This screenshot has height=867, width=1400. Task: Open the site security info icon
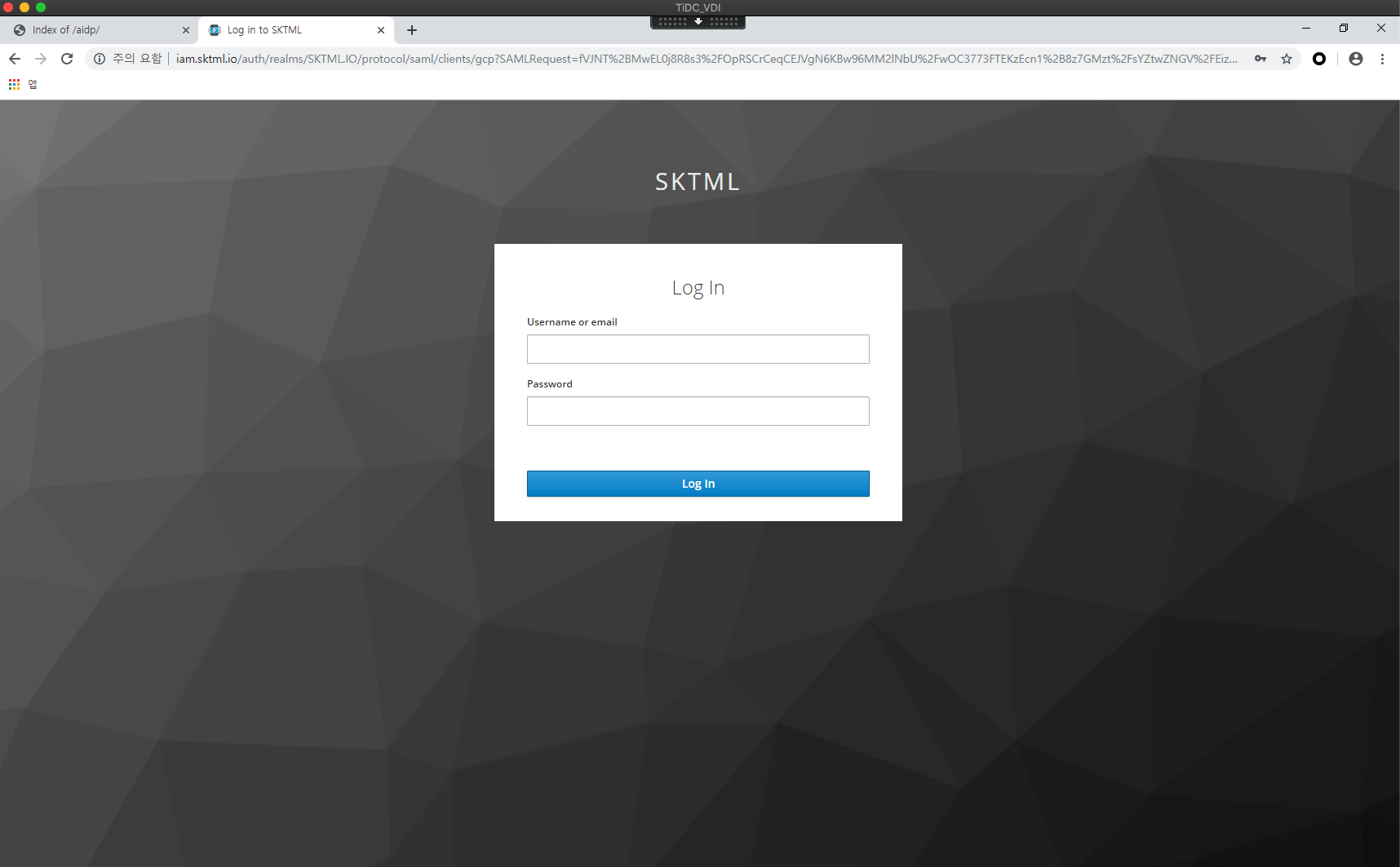point(100,59)
